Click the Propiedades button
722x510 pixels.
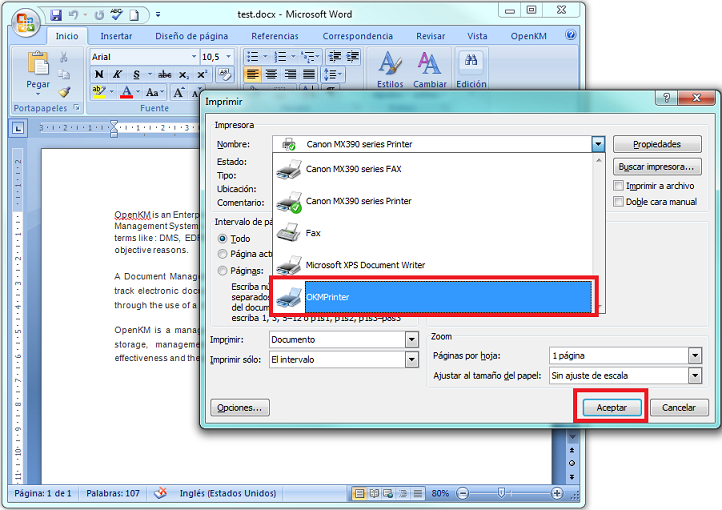point(657,144)
